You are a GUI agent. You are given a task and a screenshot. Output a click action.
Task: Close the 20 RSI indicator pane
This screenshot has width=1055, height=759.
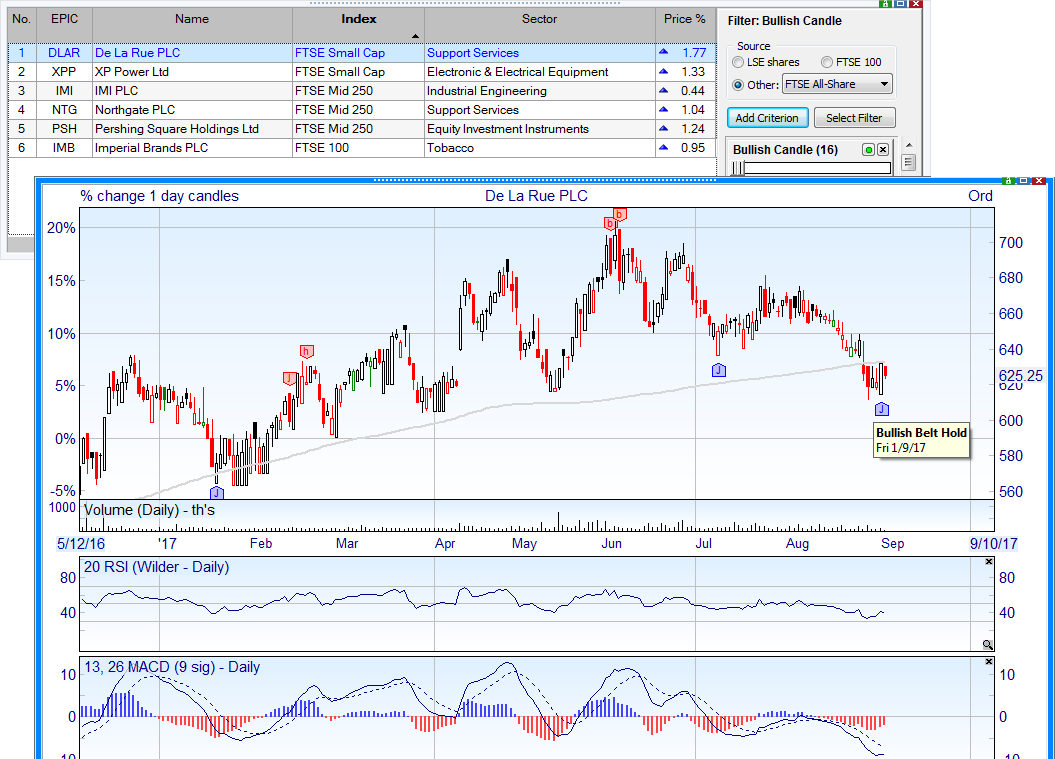tap(988, 561)
